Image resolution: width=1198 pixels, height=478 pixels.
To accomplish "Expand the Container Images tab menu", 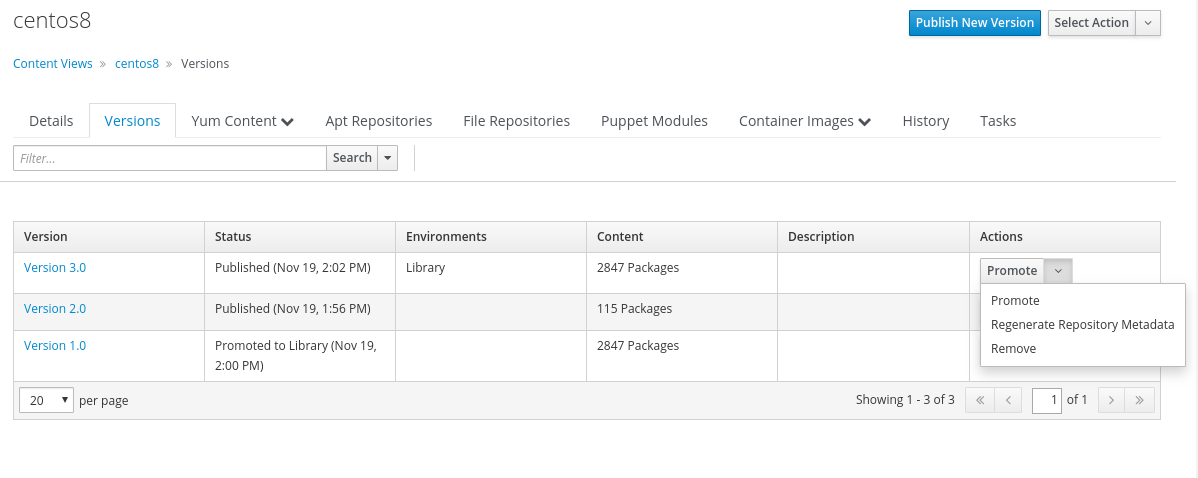I will click(805, 121).
